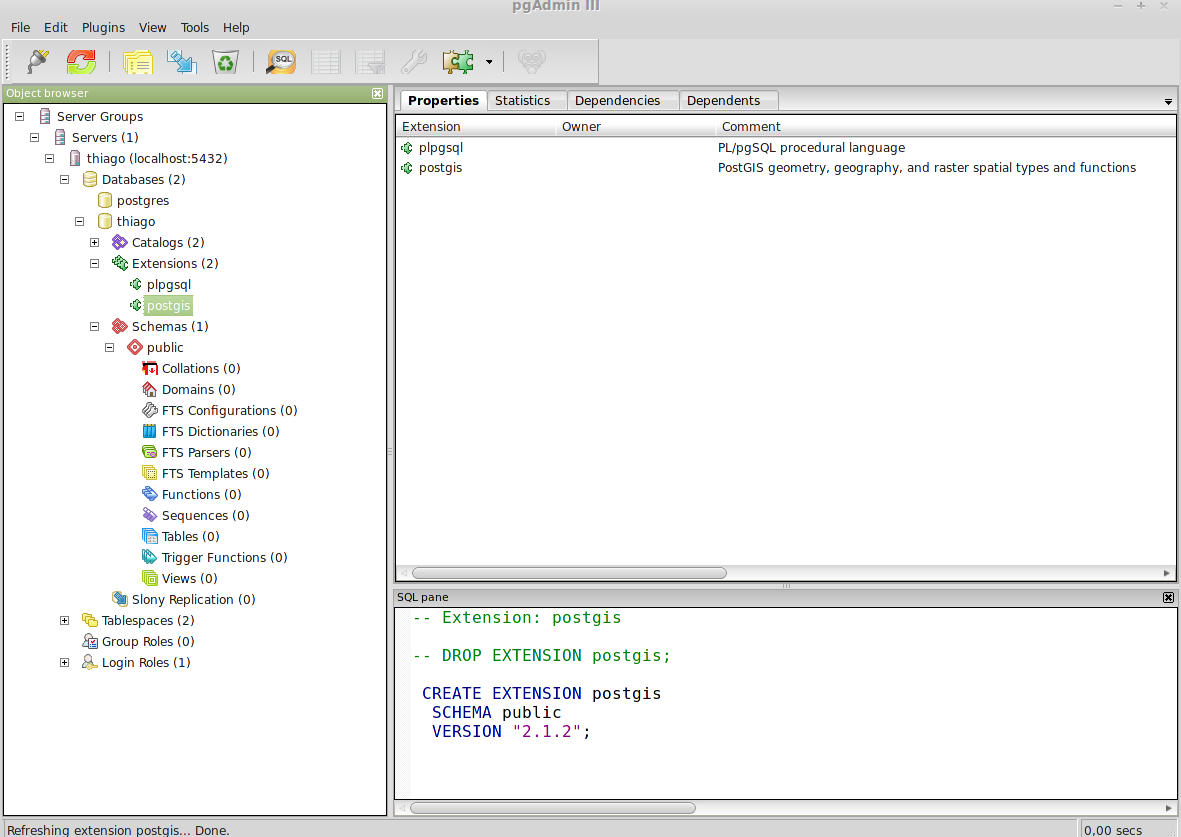Switch to the Statistics tab

coord(523,100)
